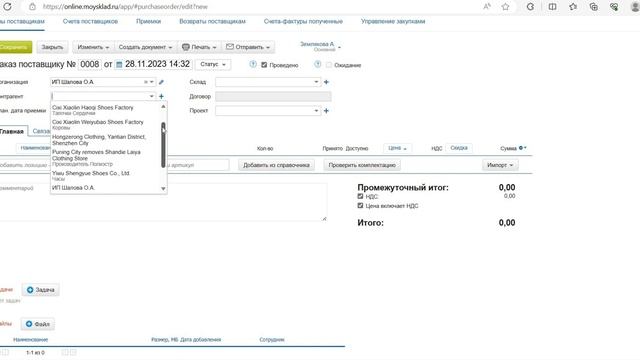
Task: Enable the Ожидание checkbox
Action: [329, 65]
